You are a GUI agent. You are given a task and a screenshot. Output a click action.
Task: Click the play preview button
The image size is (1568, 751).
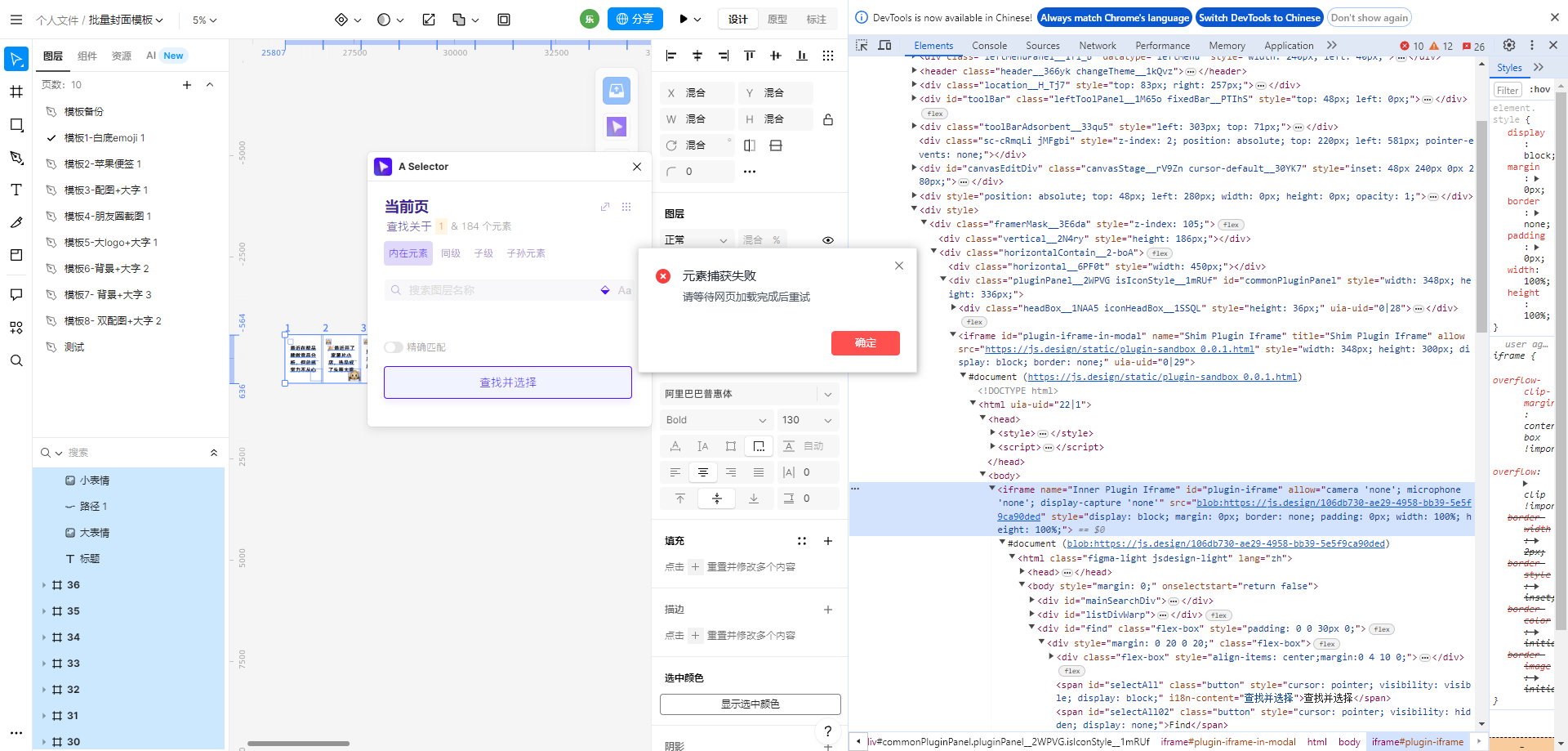(684, 20)
